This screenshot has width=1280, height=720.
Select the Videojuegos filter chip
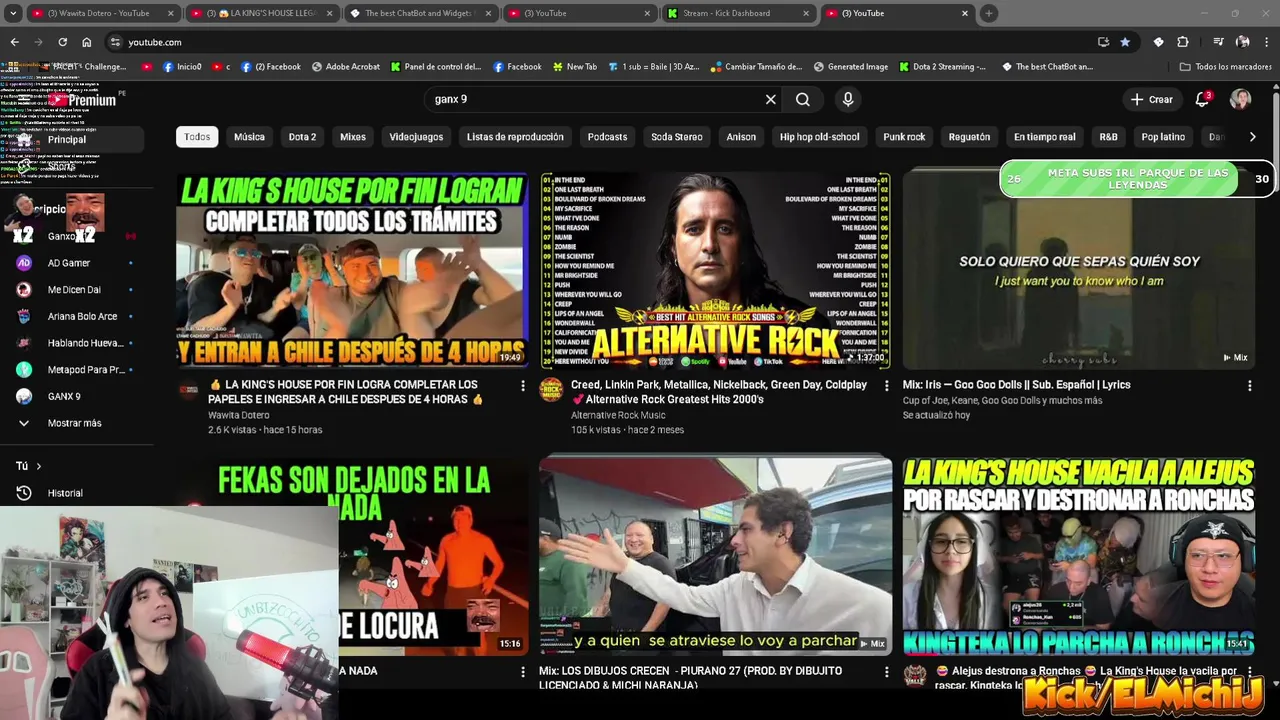(x=416, y=137)
